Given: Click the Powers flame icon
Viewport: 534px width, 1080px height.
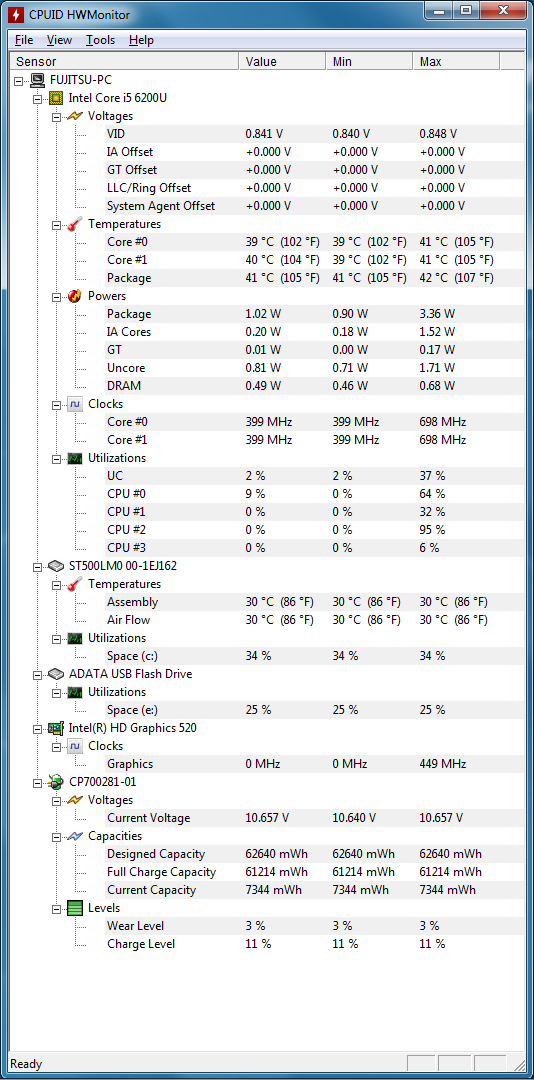Looking at the screenshot, I should point(75,296).
